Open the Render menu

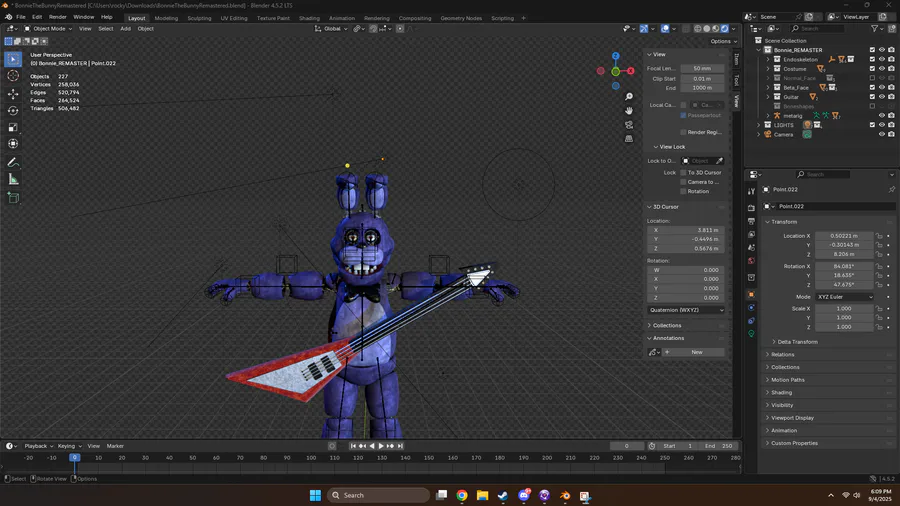coord(57,17)
